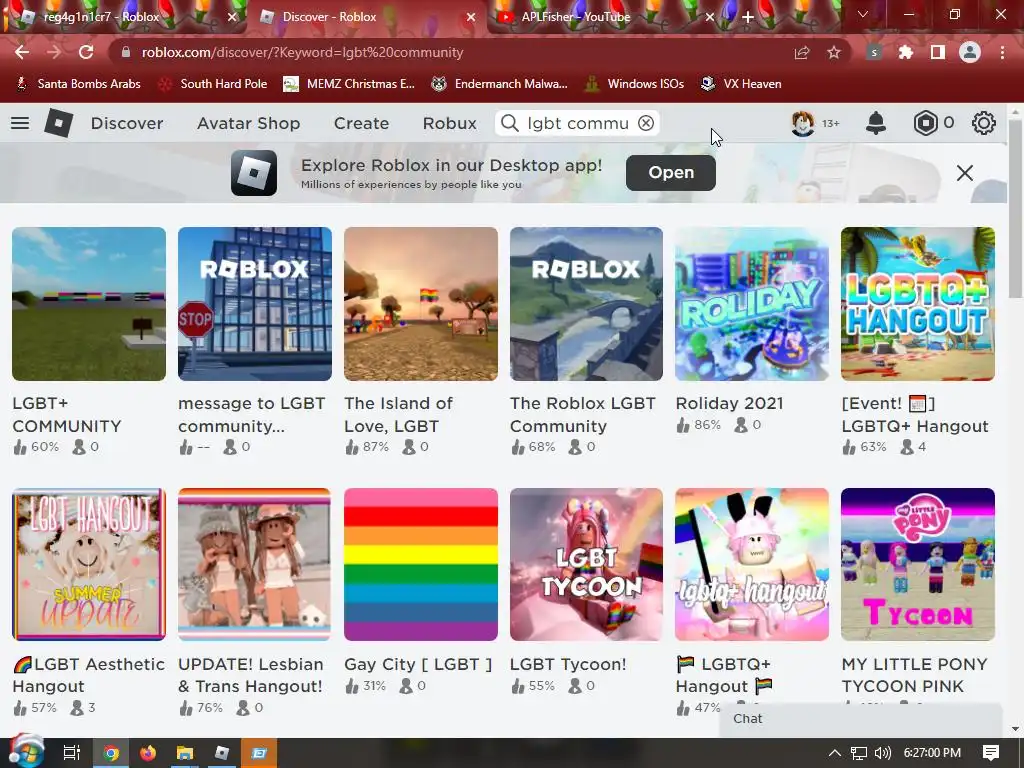Open the Robux balance icon
This screenshot has height=768, width=1024.
[x=925, y=123]
